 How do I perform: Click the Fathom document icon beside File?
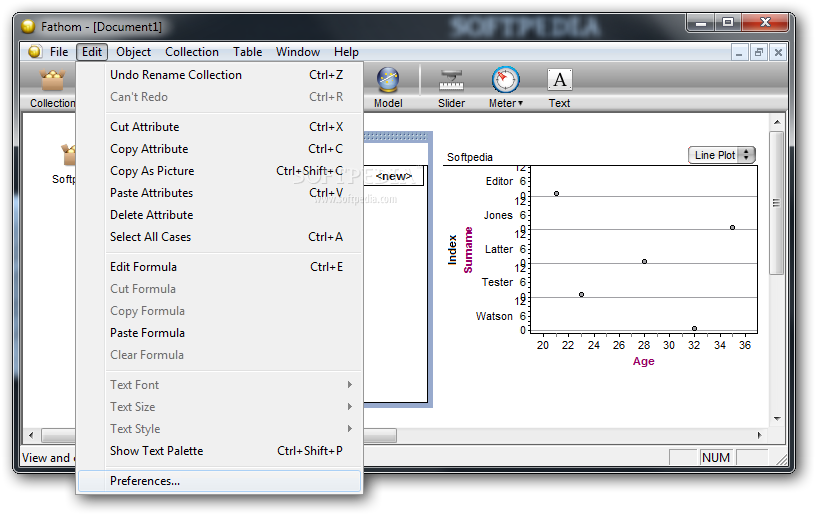35,52
